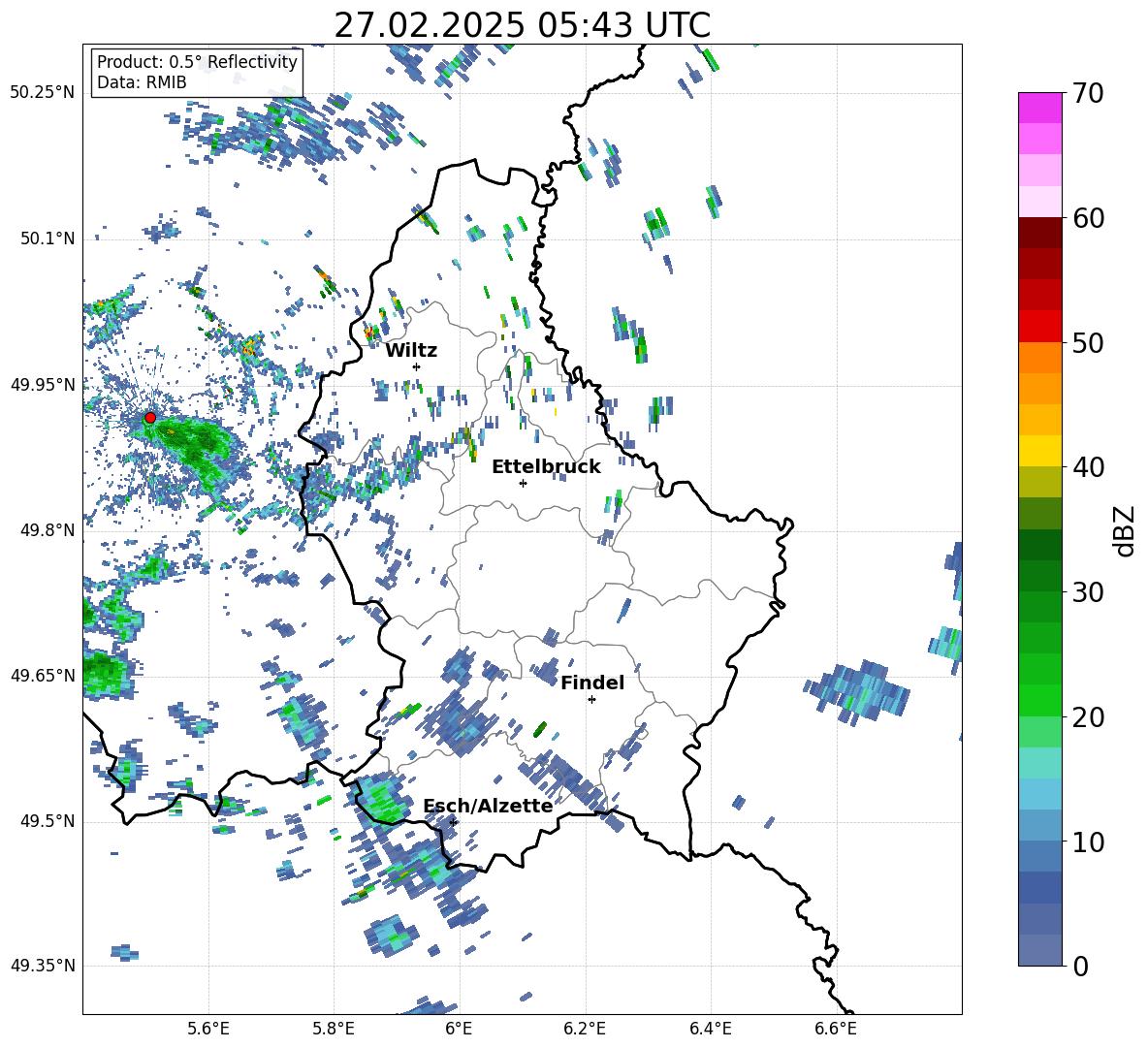Screen dimensions: 1148x1048
Task: Click the Wiltz station label
Action: coord(411,351)
